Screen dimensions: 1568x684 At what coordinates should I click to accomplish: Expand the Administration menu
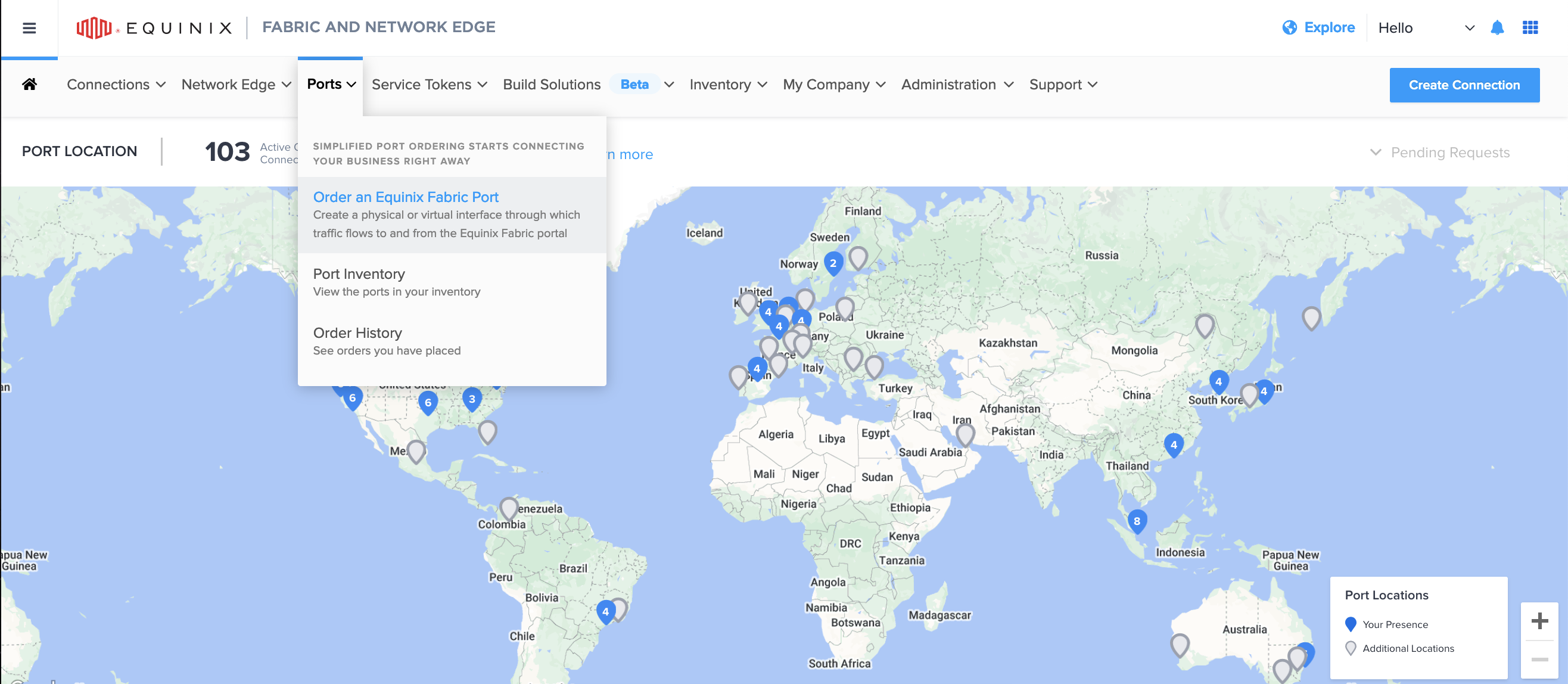[957, 85]
